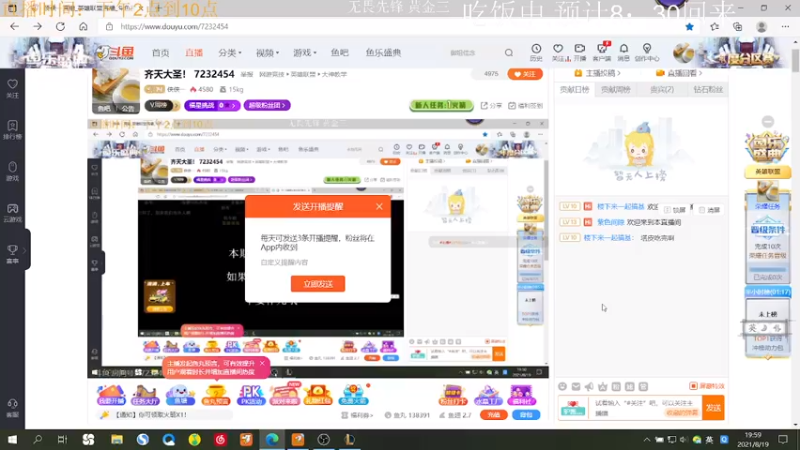800x450 pixels.
Task: Collapse the side widget with minus circle
Action: (x=767, y=121)
